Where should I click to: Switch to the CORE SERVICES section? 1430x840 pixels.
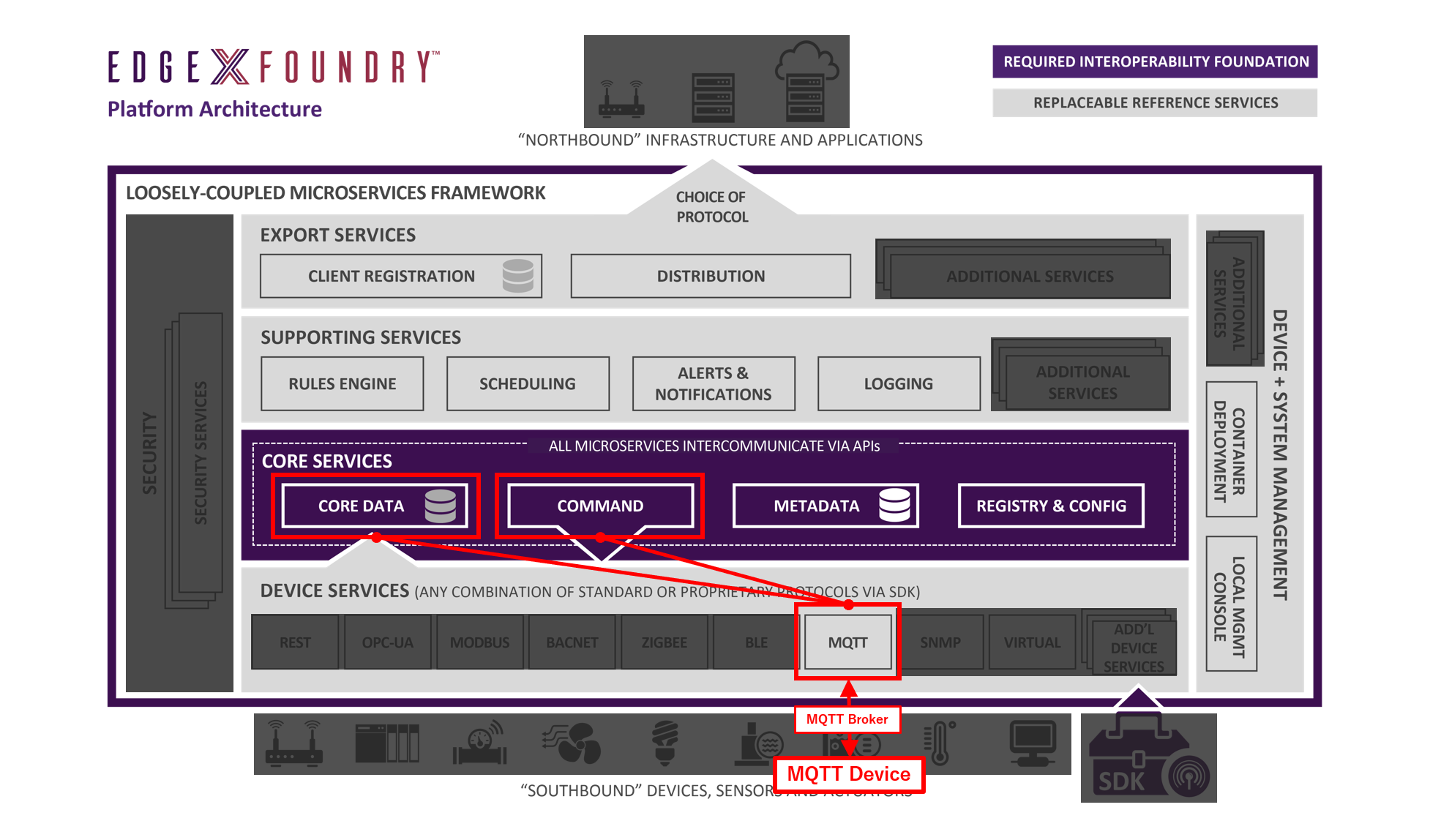326,461
